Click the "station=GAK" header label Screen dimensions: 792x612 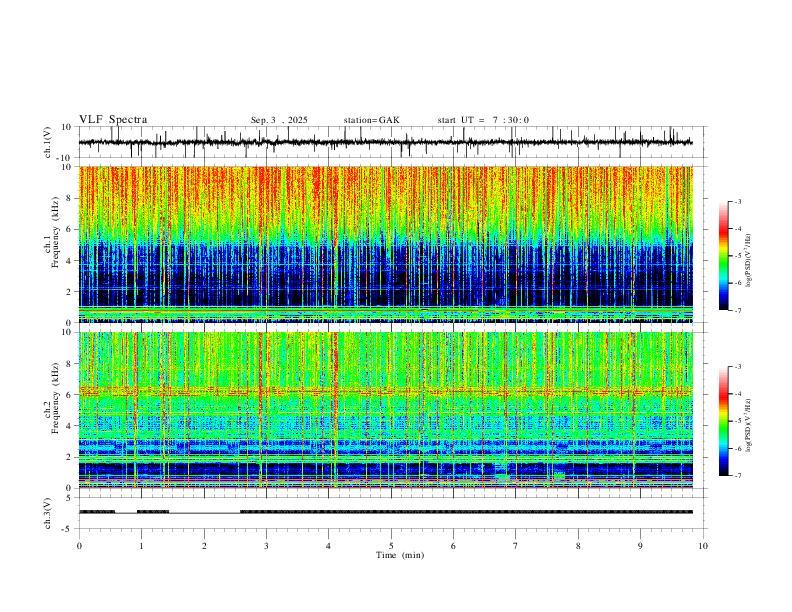click(x=371, y=120)
